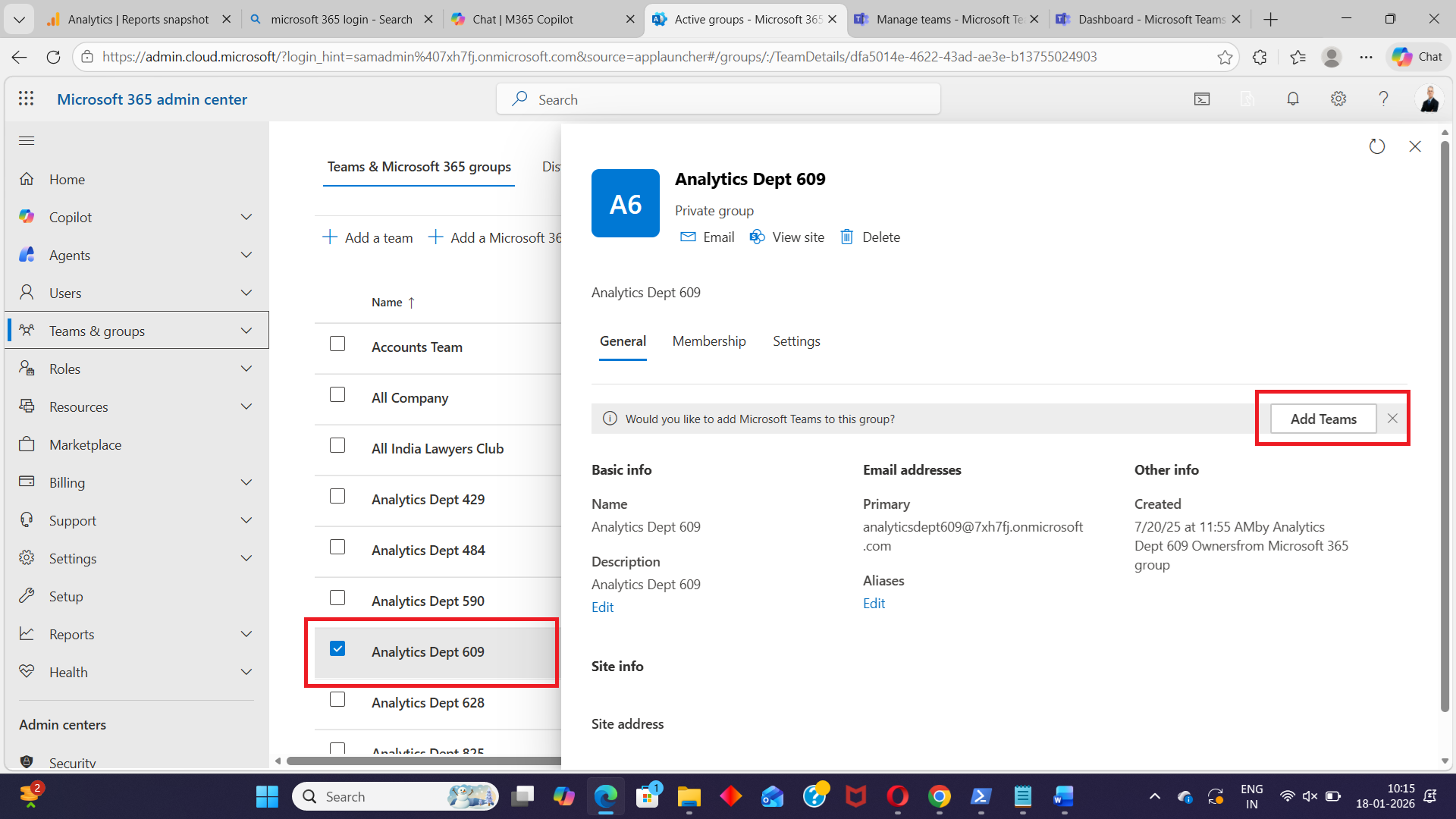
Task: Click the refresh icon in details panel
Action: tap(1377, 146)
